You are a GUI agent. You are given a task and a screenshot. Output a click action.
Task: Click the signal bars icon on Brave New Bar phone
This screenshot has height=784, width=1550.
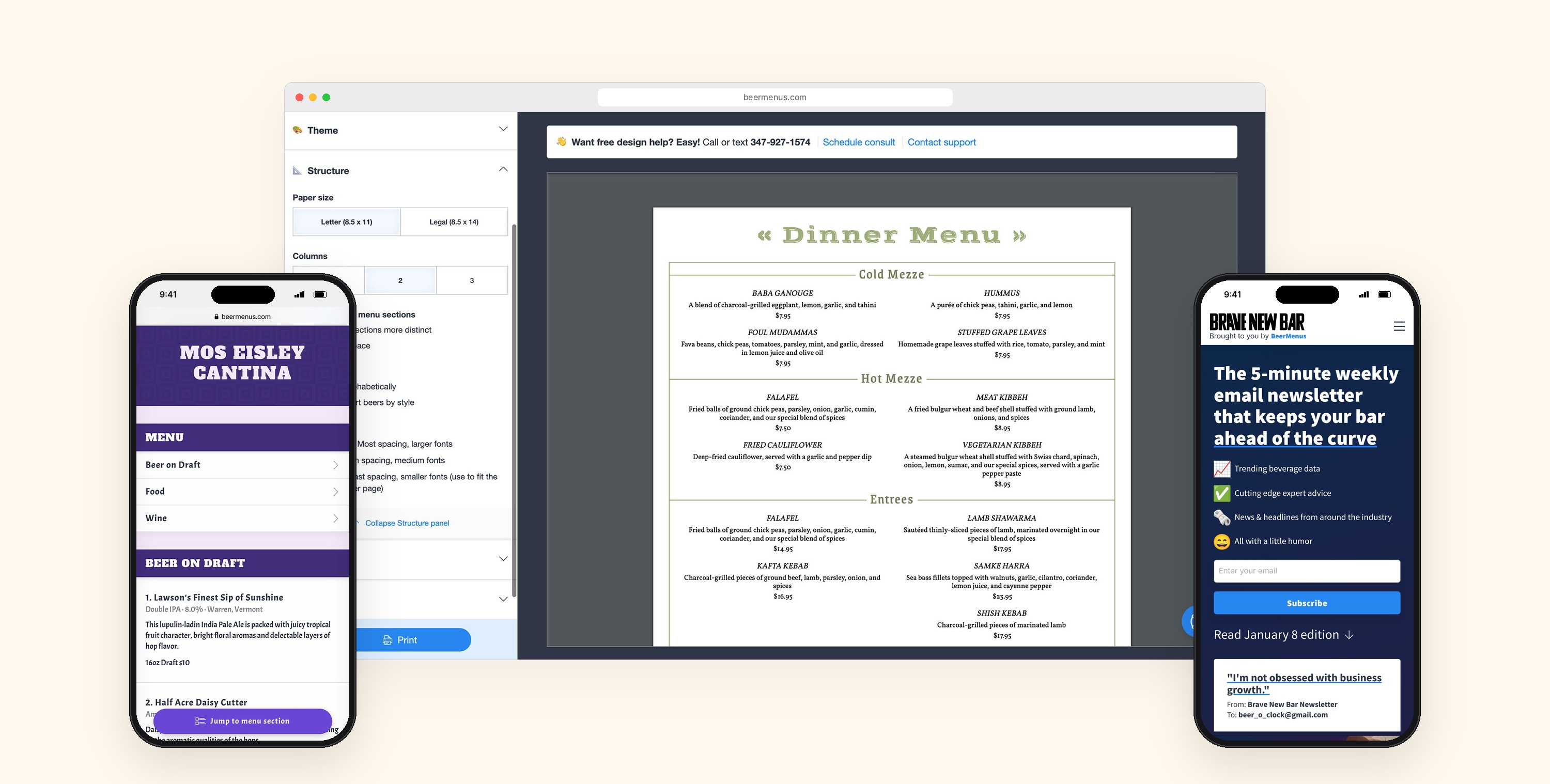1363,295
